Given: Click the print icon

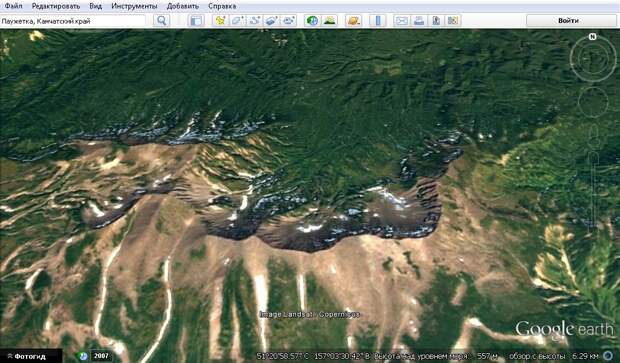Looking at the screenshot, I should pos(419,21).
